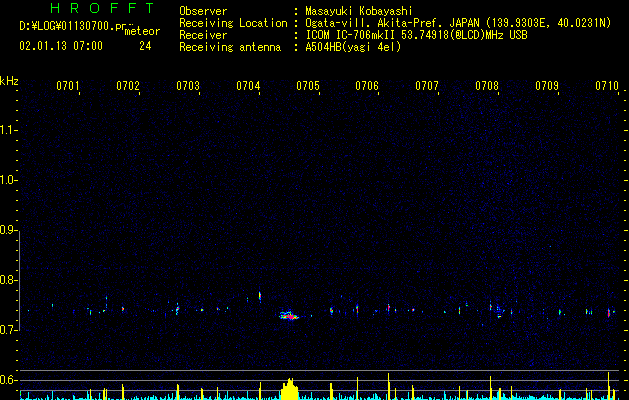Select the meteor count value 24
The image size is (629, 400).
(145, 46)
